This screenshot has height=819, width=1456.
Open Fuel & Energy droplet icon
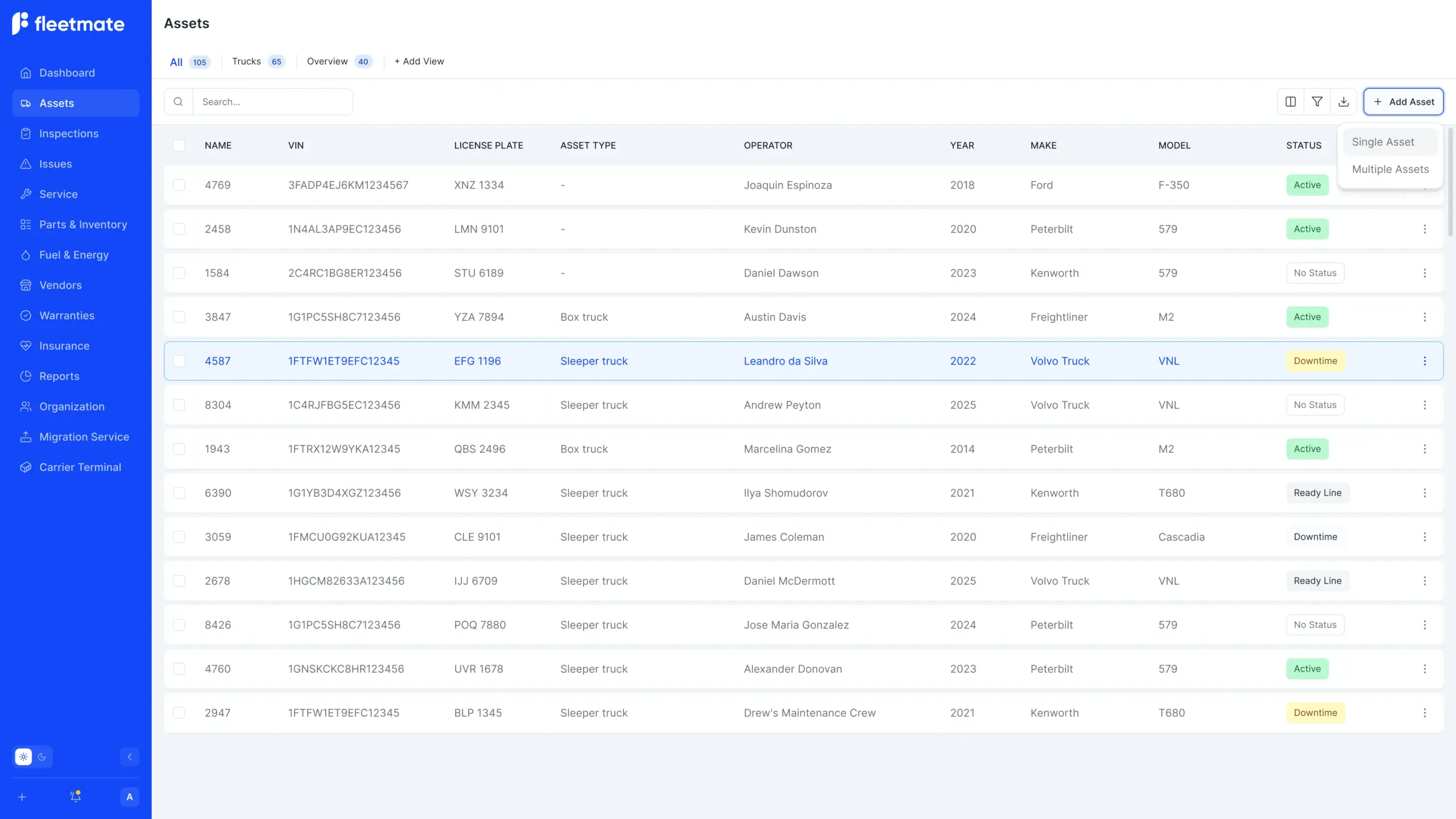coord(26,255)
